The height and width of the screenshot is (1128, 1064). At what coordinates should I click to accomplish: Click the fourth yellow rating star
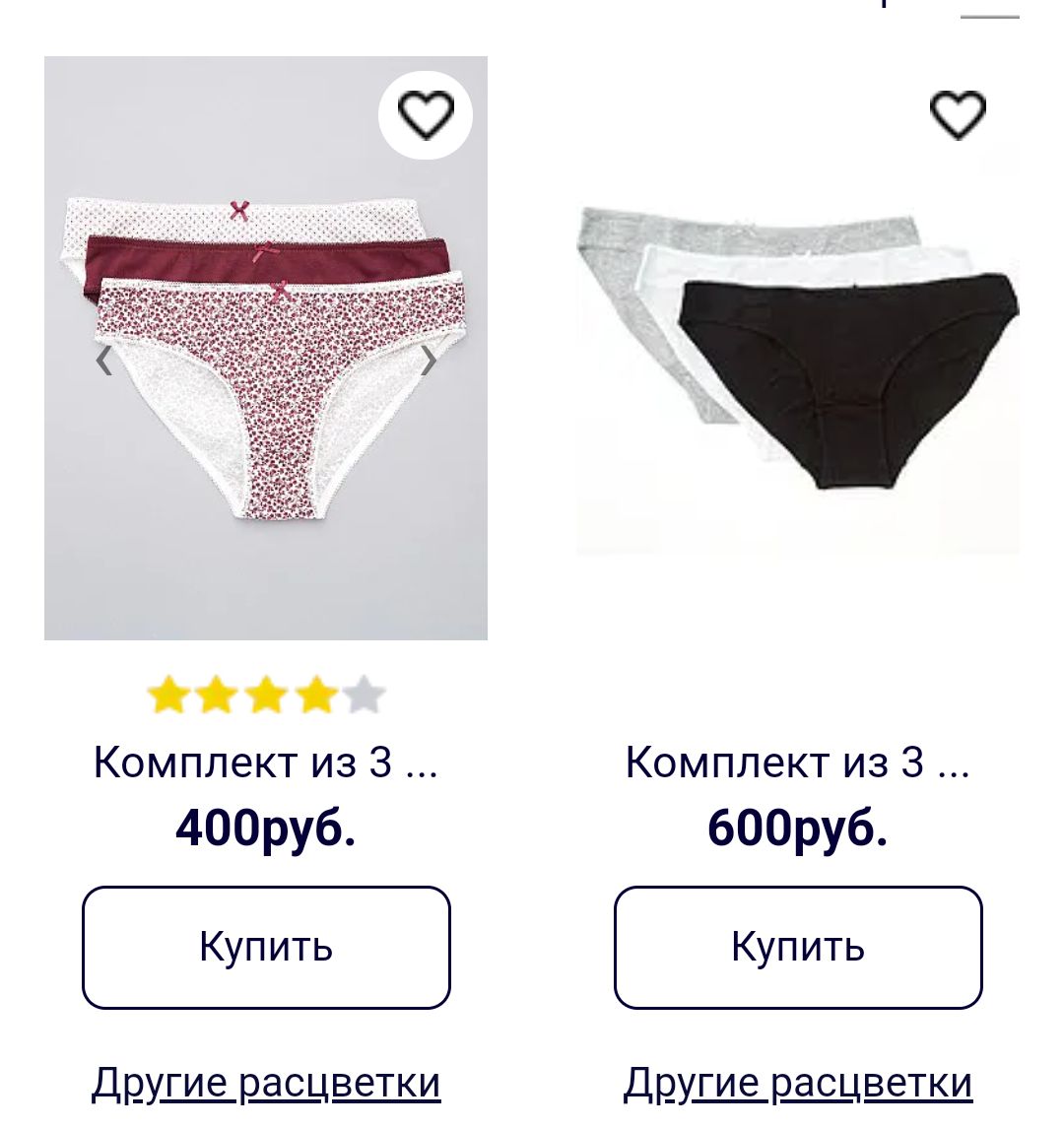[316, 695]
